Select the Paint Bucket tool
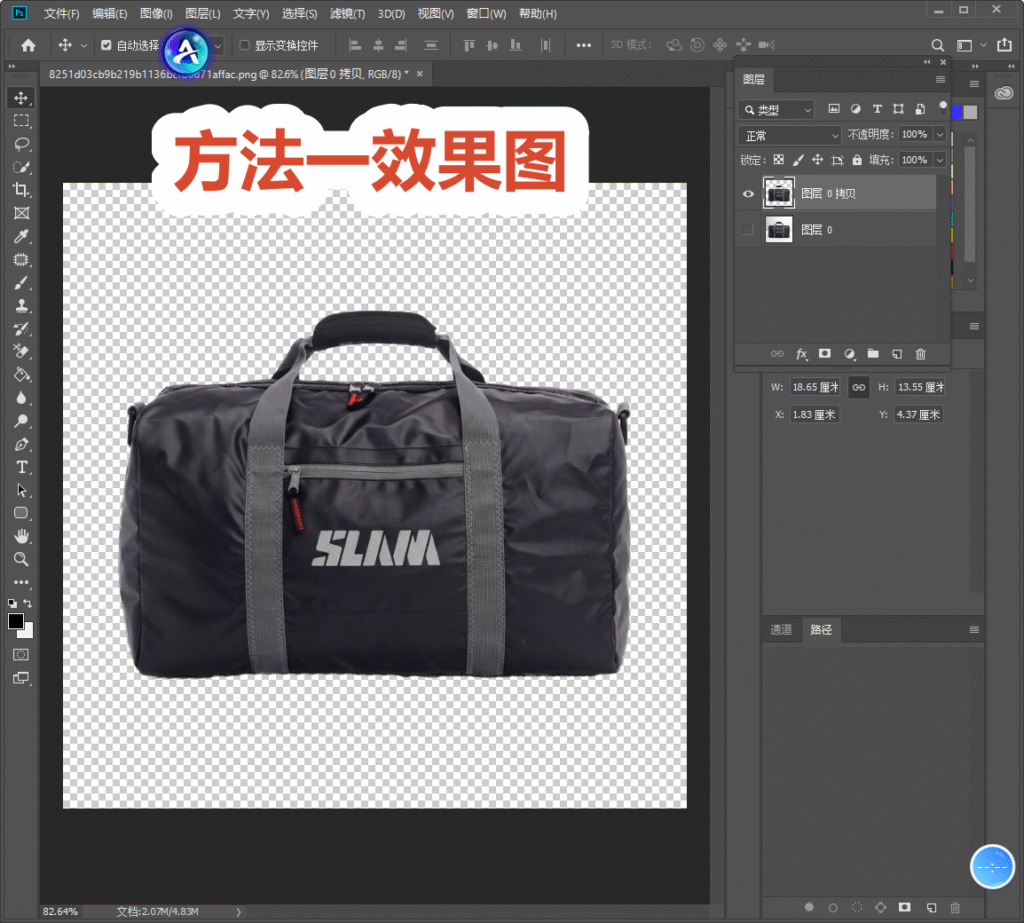The height and width of the screenshot is (923, 1024). click(x=21, y=375)
